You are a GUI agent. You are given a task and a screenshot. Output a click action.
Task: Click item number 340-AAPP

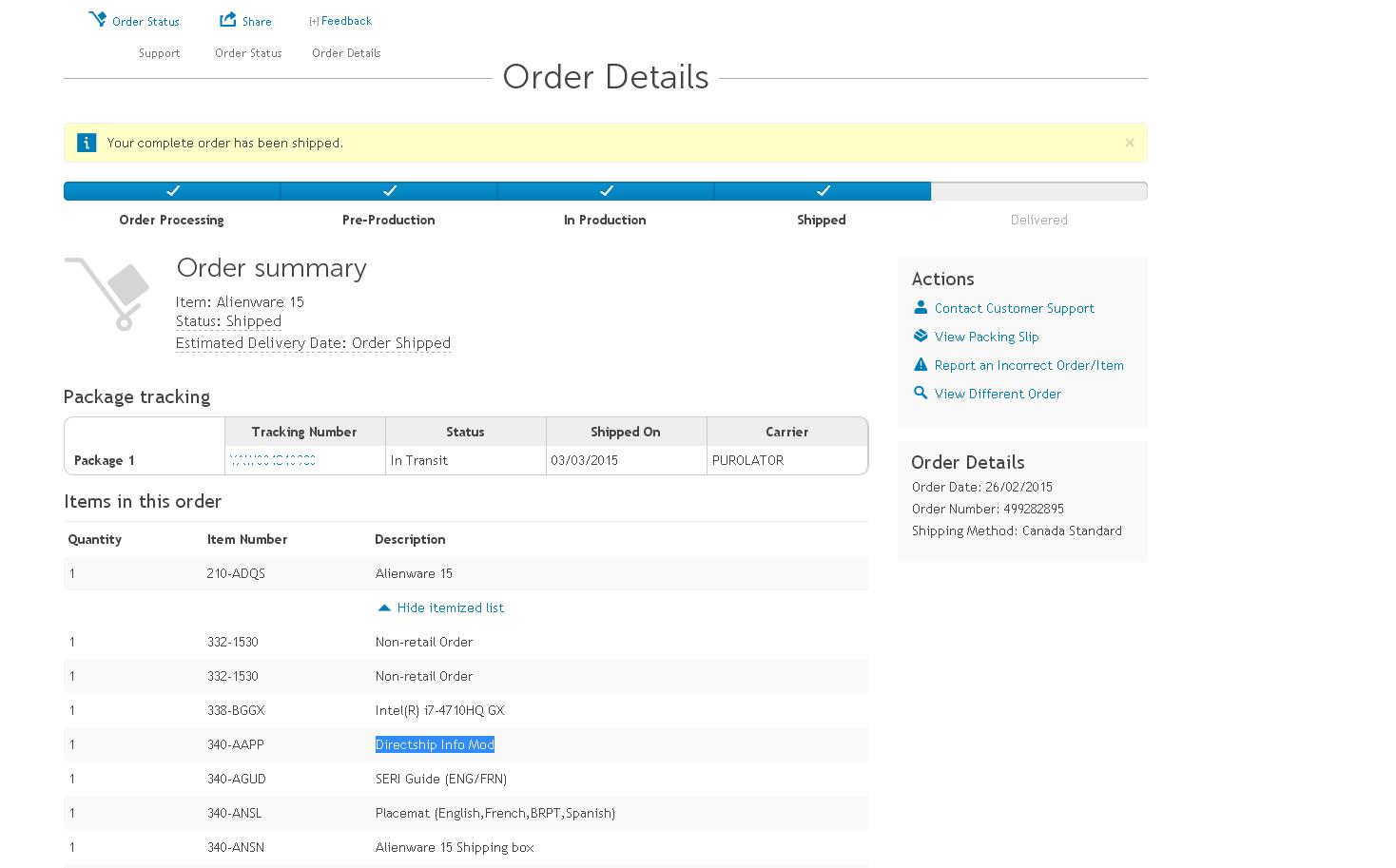click(236, 744)
